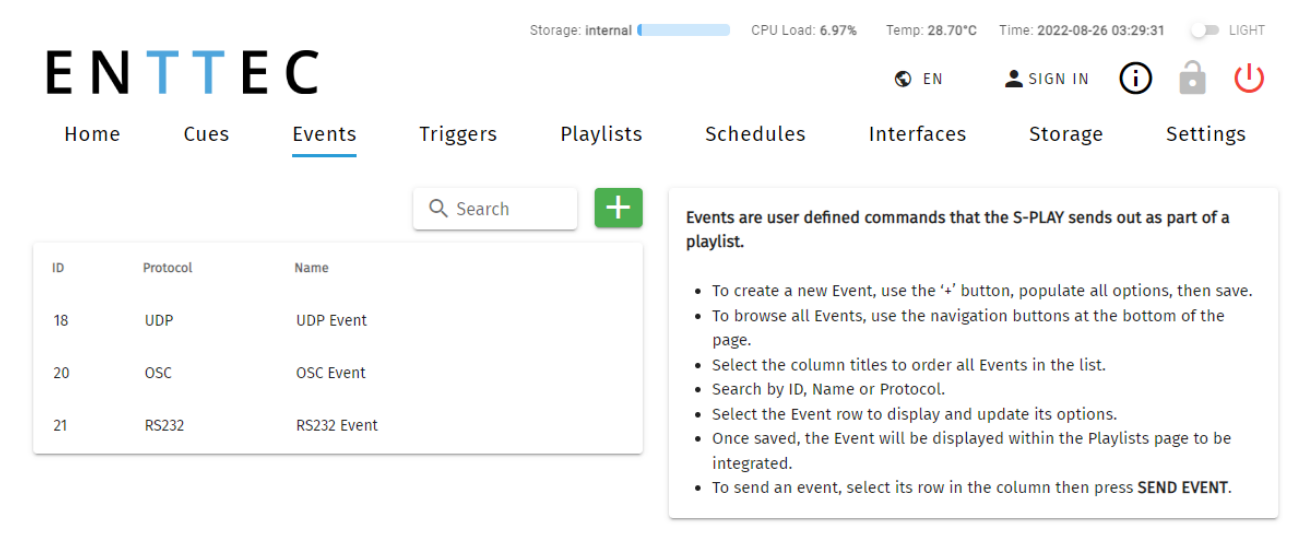Open the circled info icon
The width and height of the screenshot is (1308, 540).
1135,78
